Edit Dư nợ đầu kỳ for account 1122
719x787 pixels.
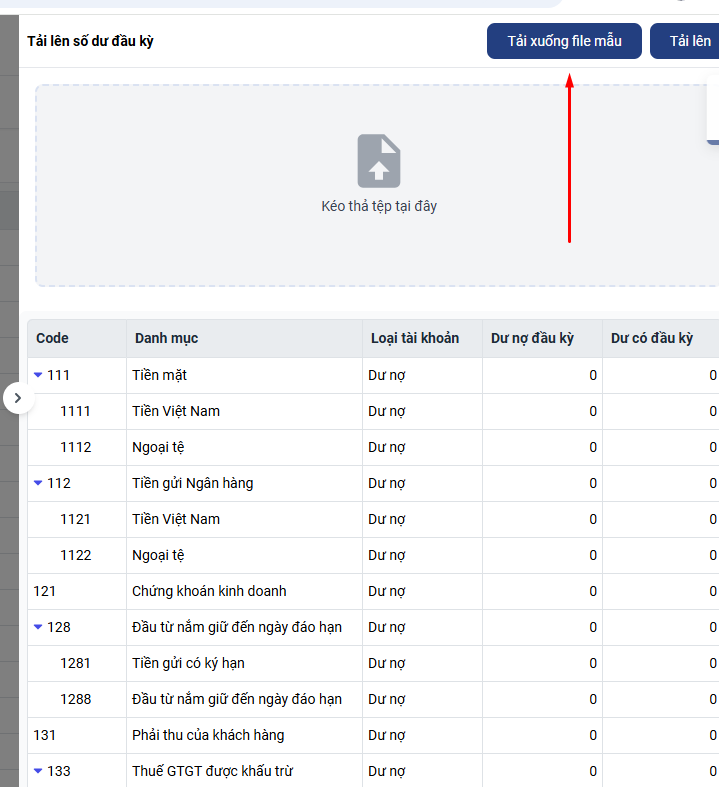(x=542, y=555)
